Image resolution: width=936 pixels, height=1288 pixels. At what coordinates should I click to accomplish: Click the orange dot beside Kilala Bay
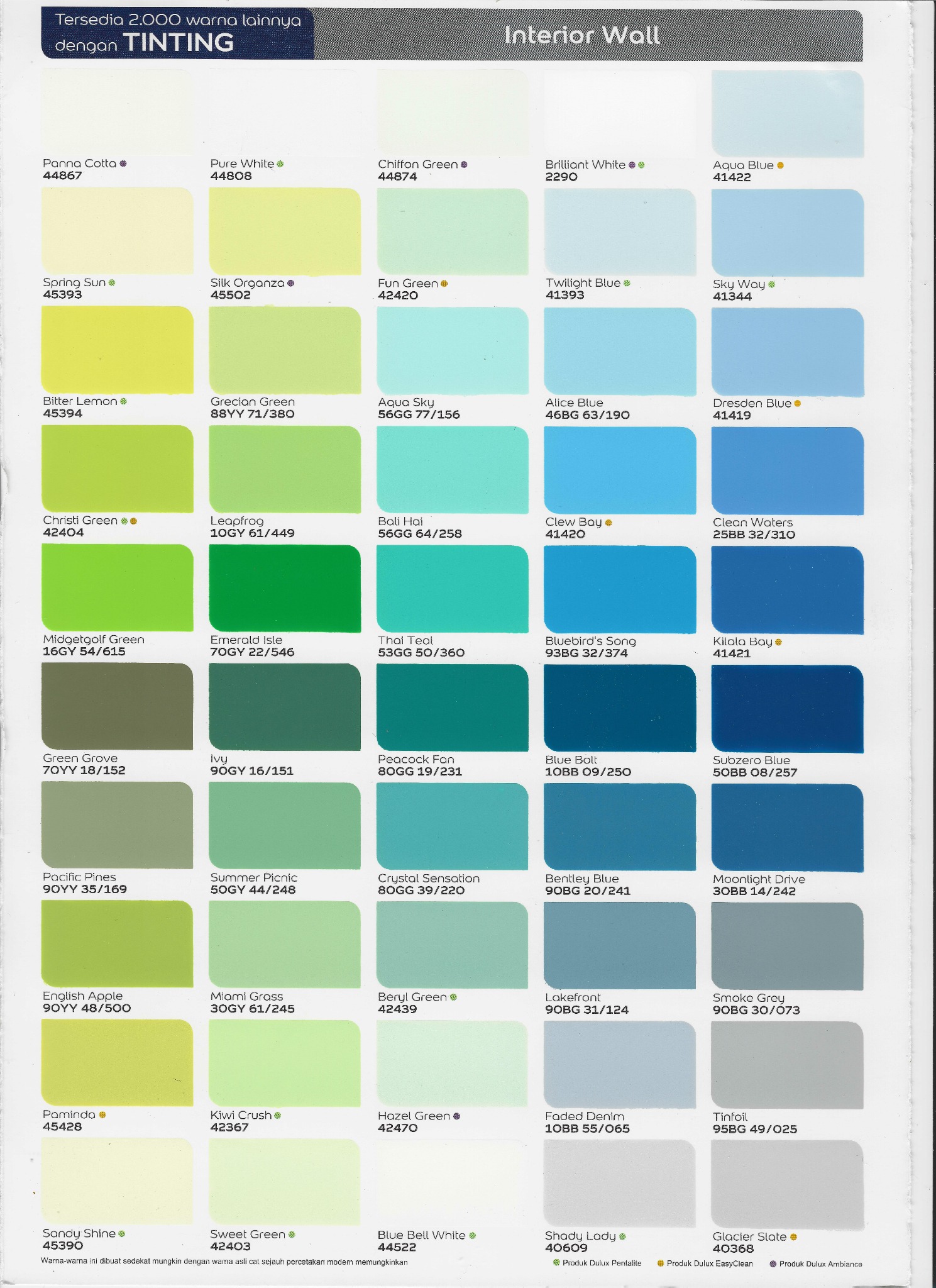point(779,642)
